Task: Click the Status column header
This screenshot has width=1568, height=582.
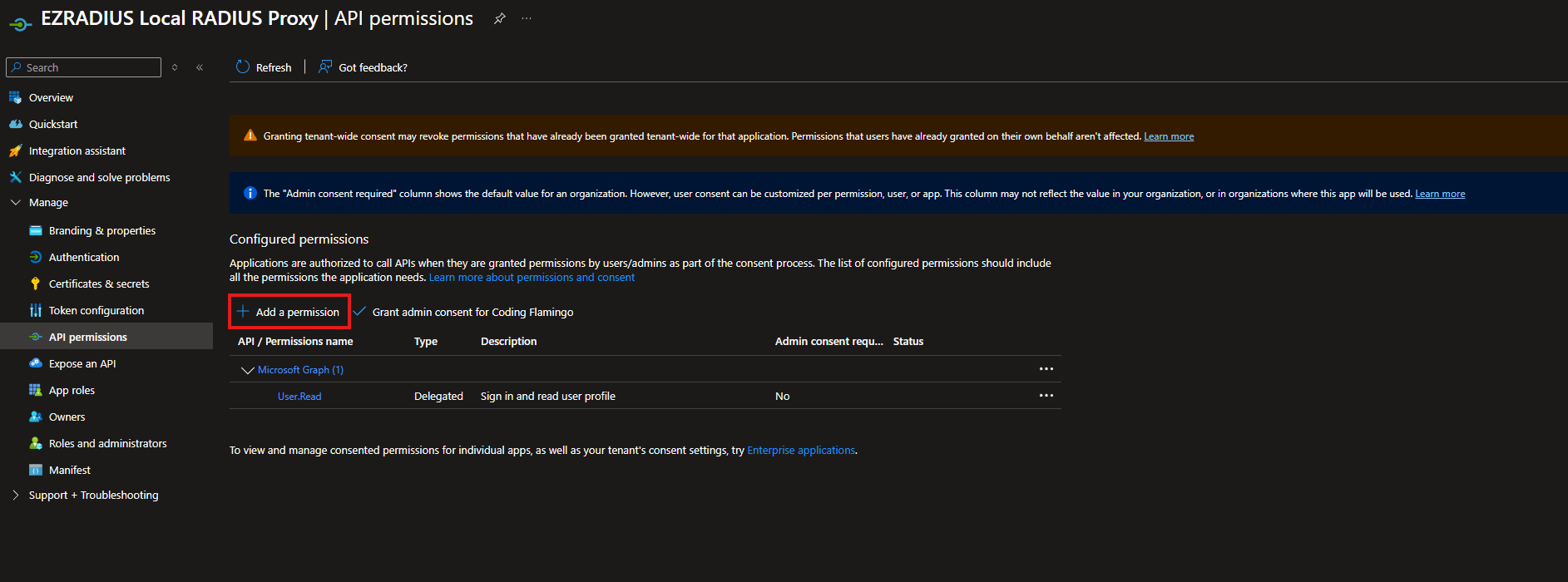Action: point(908,342)
